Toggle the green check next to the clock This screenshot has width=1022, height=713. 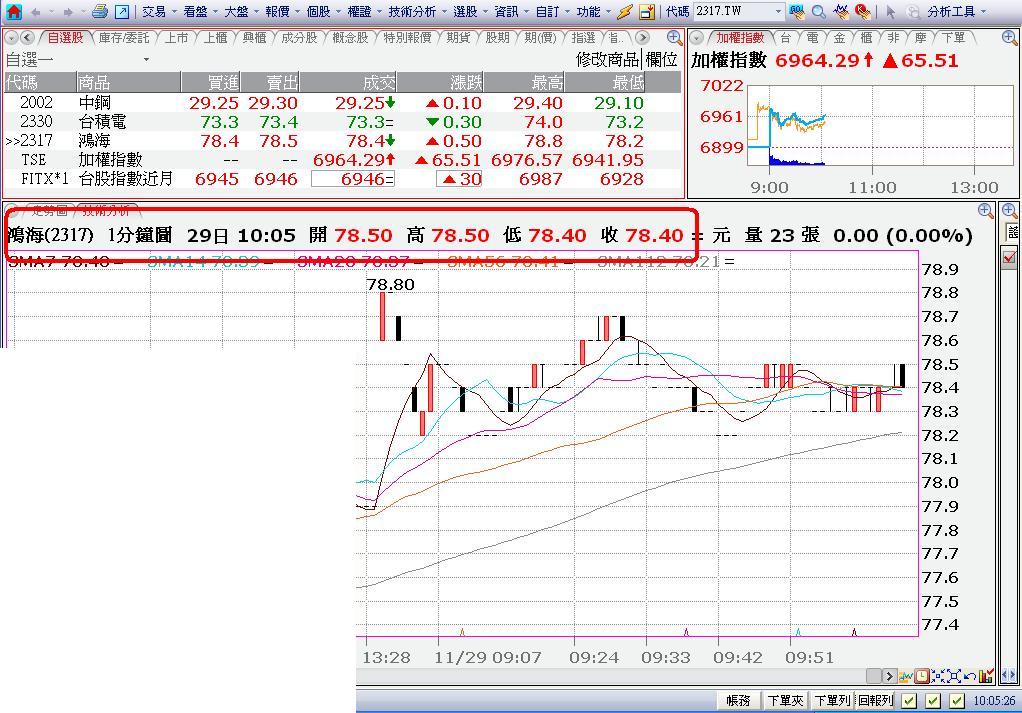957,701
